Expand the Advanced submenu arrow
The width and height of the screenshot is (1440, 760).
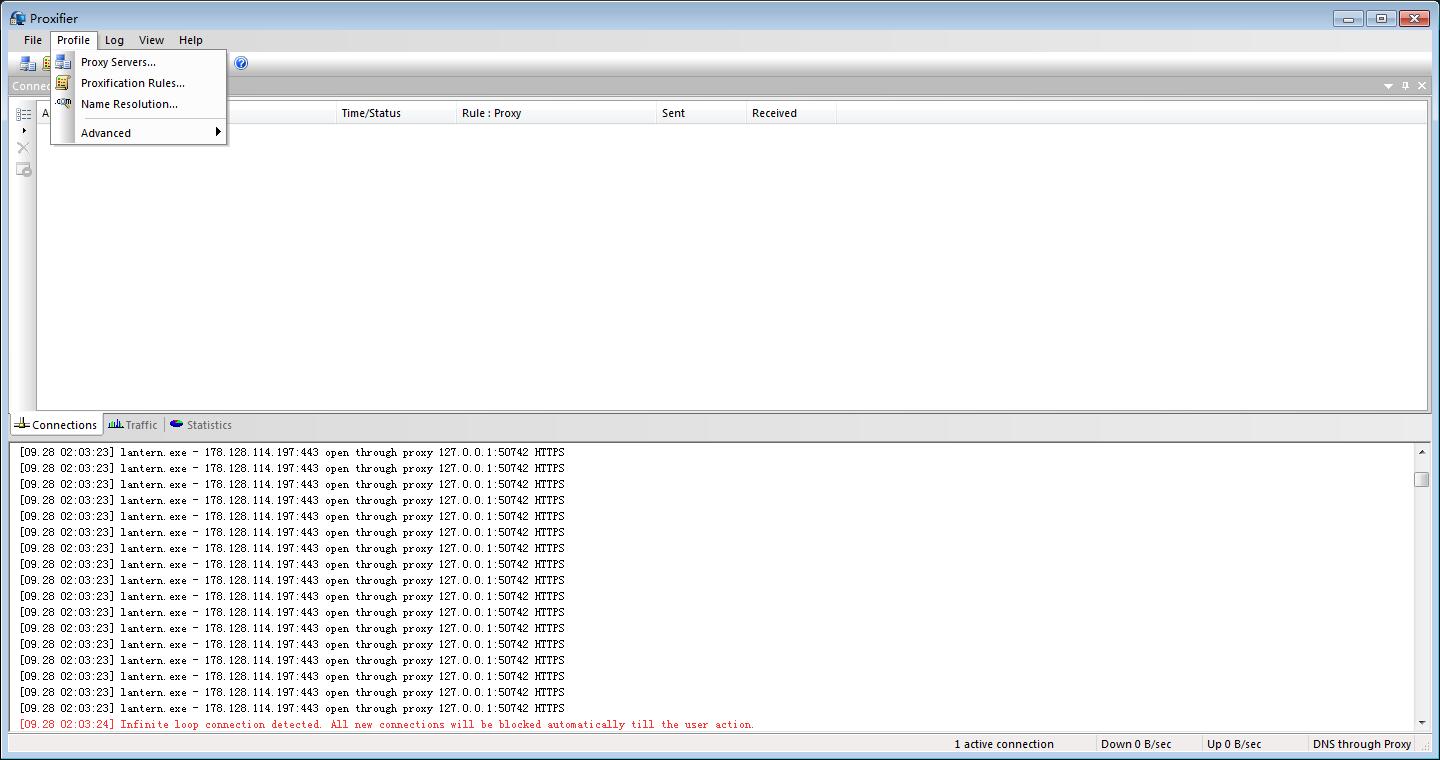pyautogui.click(x=218, y=132)
